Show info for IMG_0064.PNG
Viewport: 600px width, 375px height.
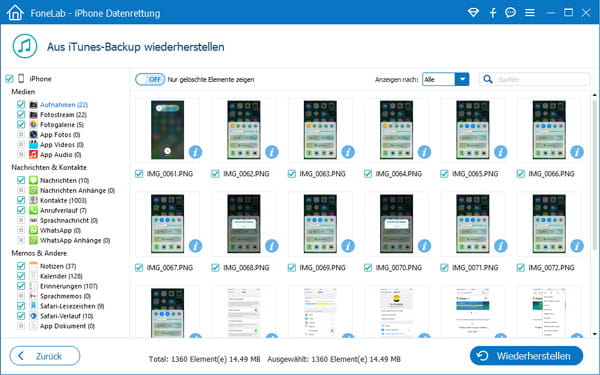coord(424,152)
